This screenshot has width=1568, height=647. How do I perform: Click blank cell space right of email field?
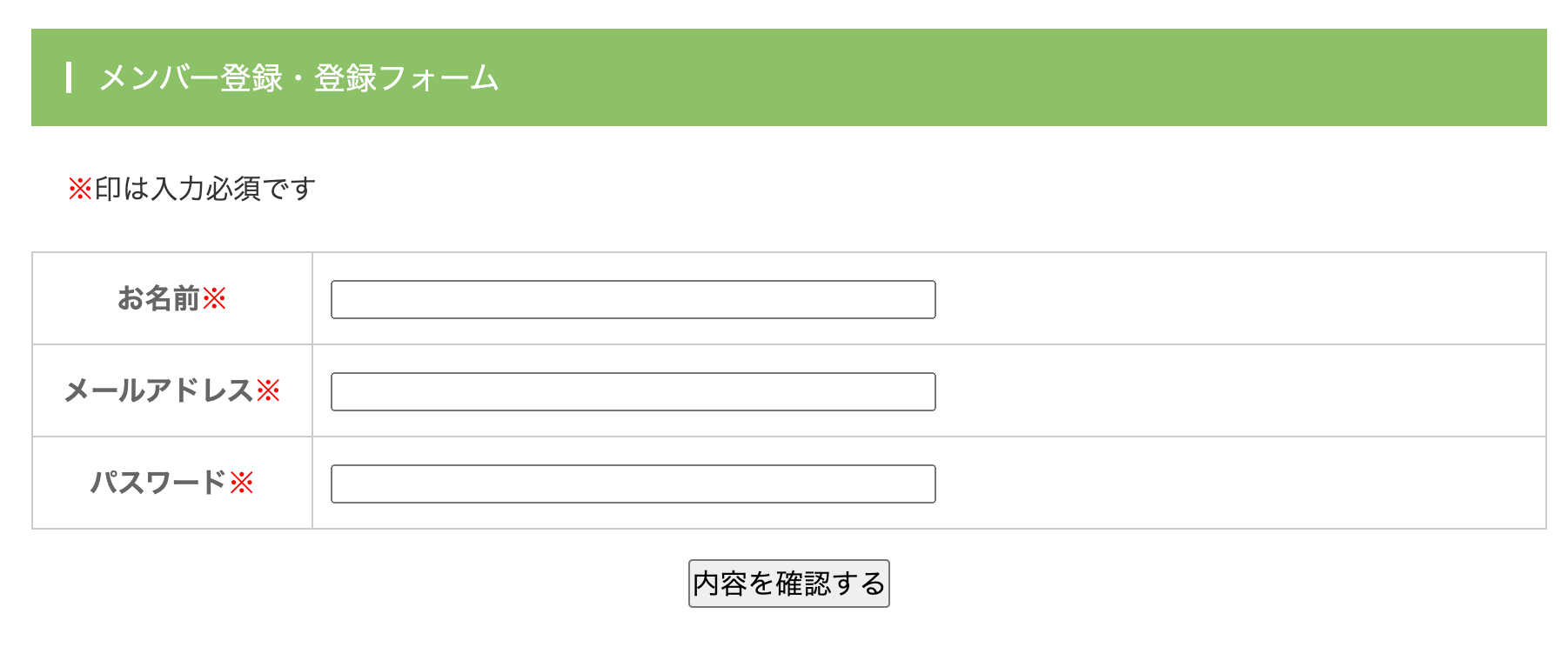click(x=1236, y=392)
